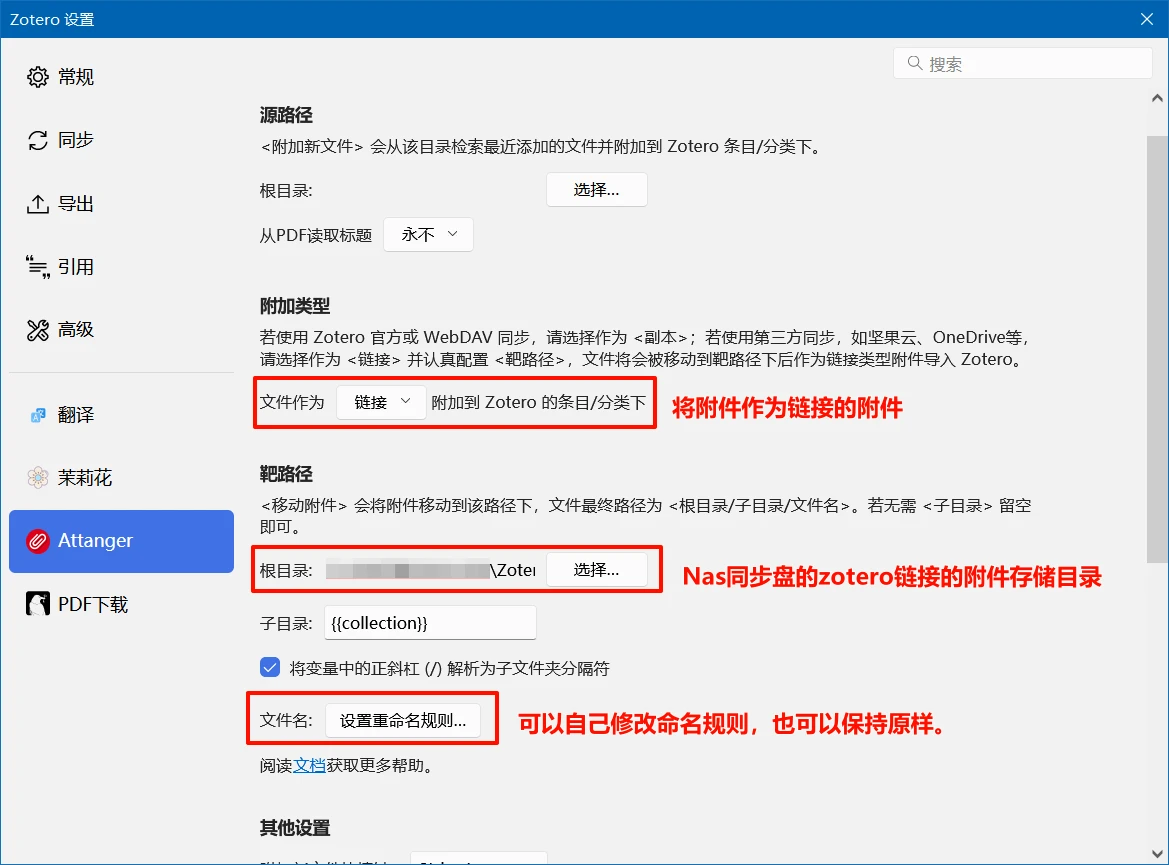
Task: Close the Zotero settings window
Action: click(1147, 19)
